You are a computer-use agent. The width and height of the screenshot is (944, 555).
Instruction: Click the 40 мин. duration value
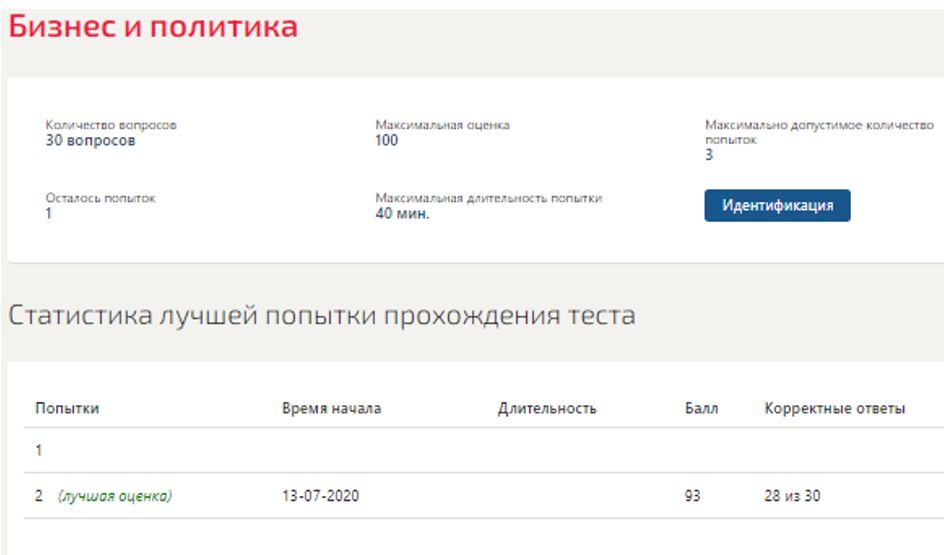click(x=402, y=213)
